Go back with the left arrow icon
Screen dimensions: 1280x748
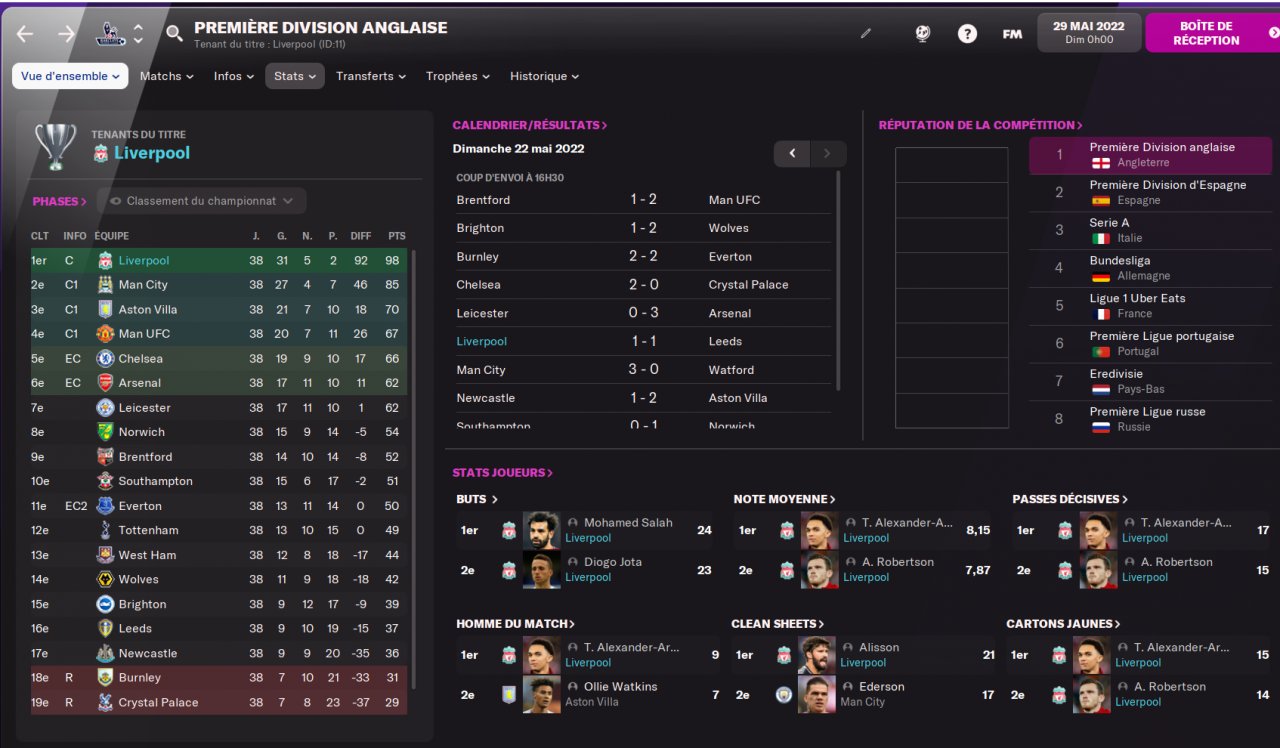click(x=25, y=34)
